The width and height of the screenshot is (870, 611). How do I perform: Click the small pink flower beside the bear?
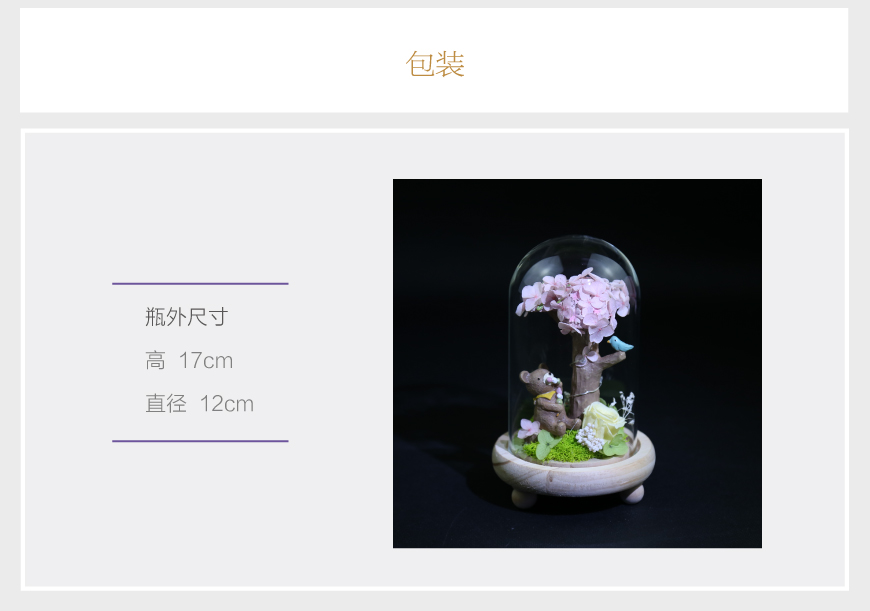coord(529,428)
